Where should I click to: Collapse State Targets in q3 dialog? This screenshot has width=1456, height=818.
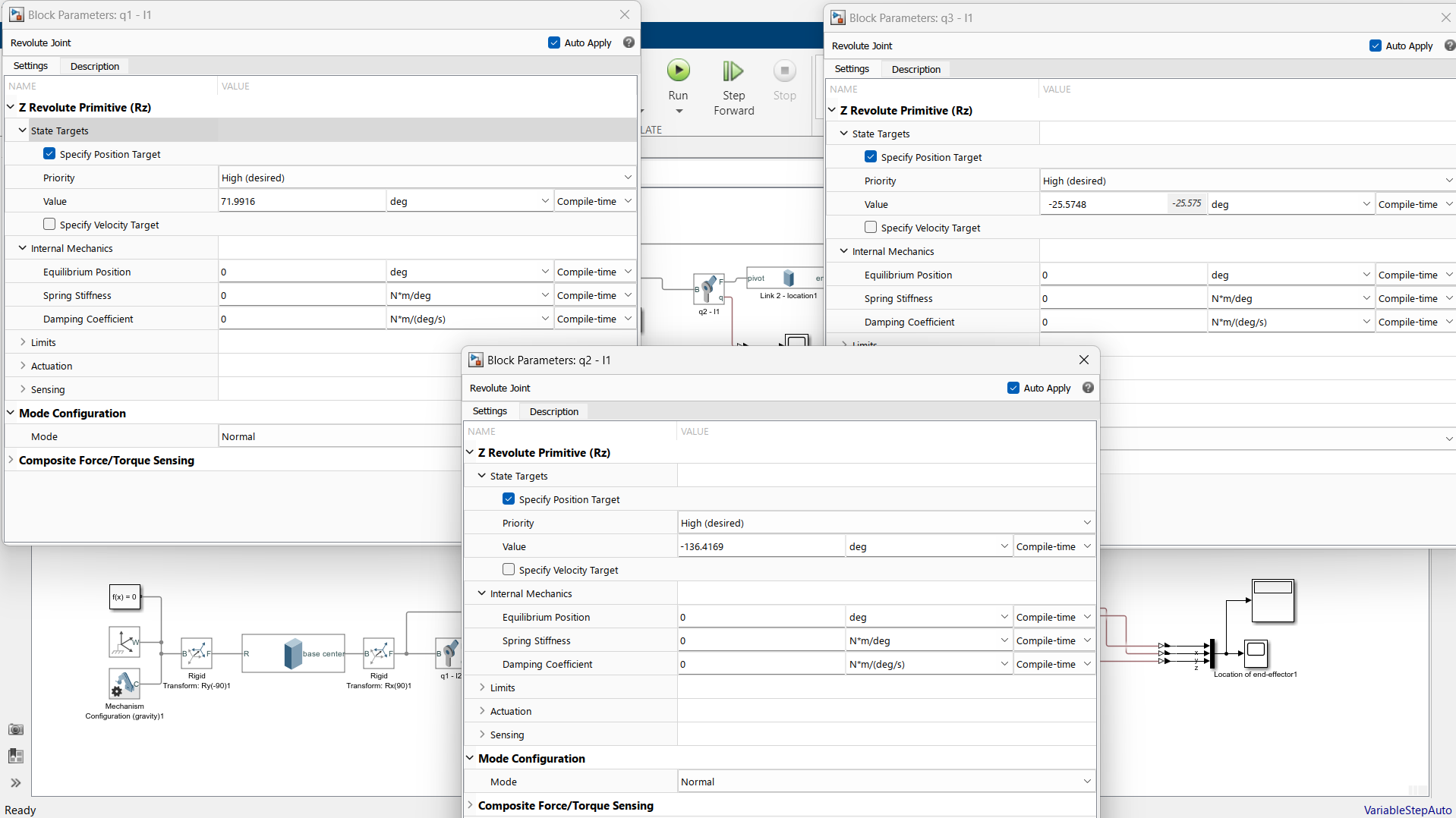[844, 134]
